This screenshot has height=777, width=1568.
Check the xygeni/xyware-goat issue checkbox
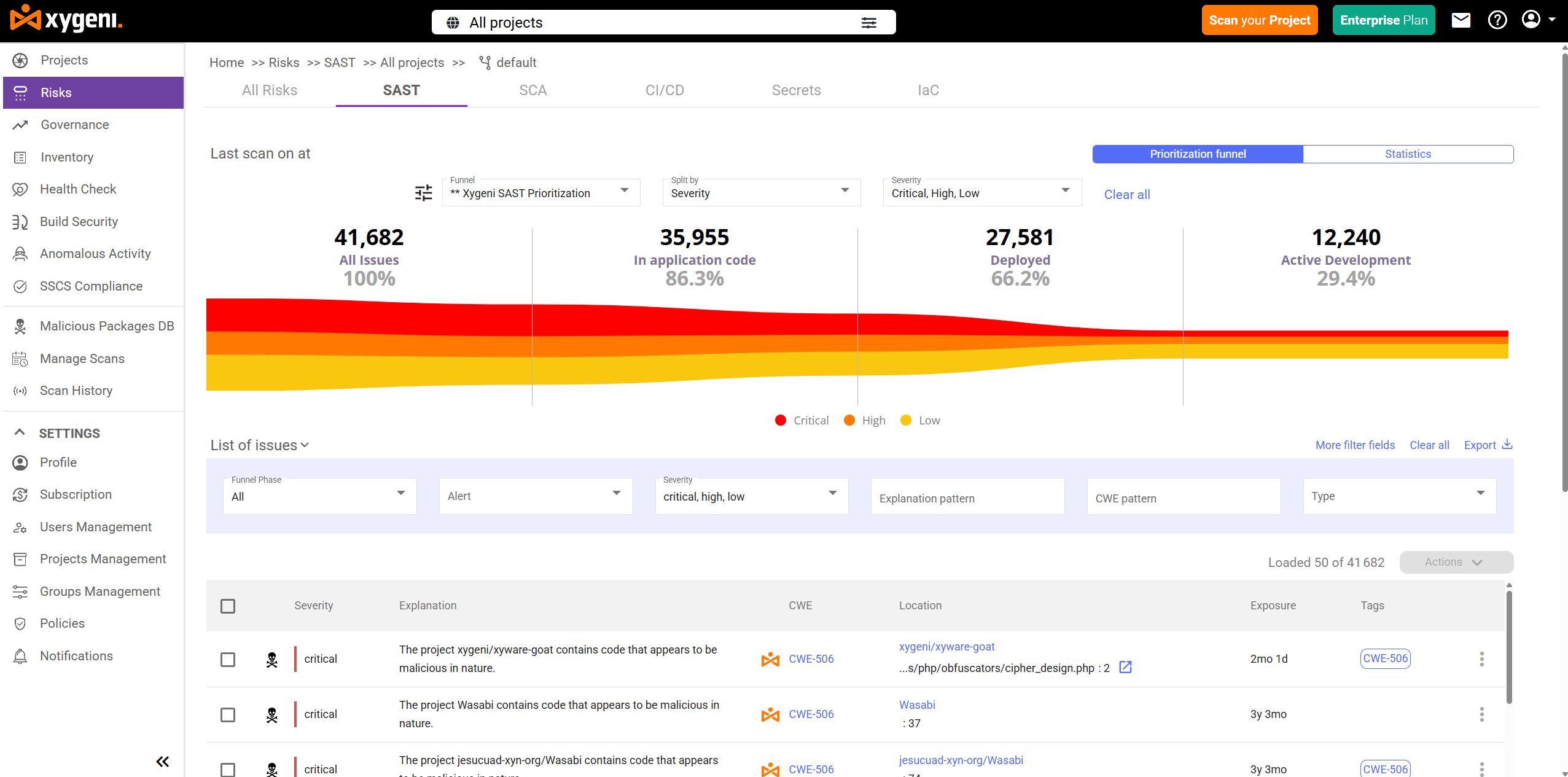click(228, 659)
